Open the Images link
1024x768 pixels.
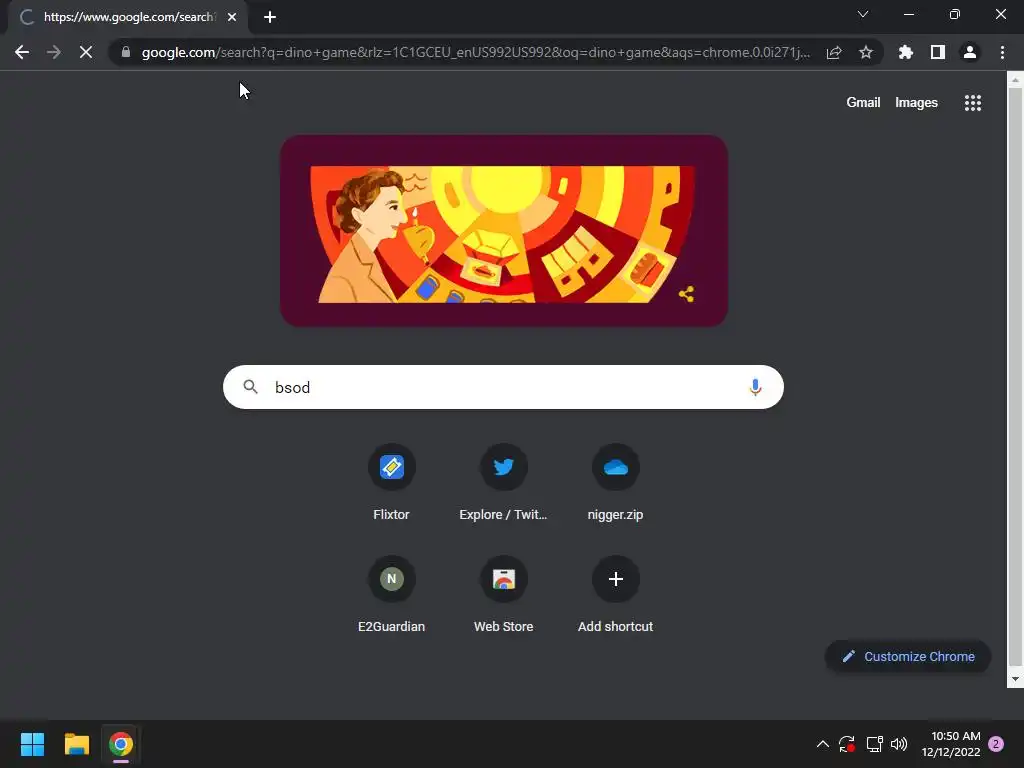click(x=916, y=103)
